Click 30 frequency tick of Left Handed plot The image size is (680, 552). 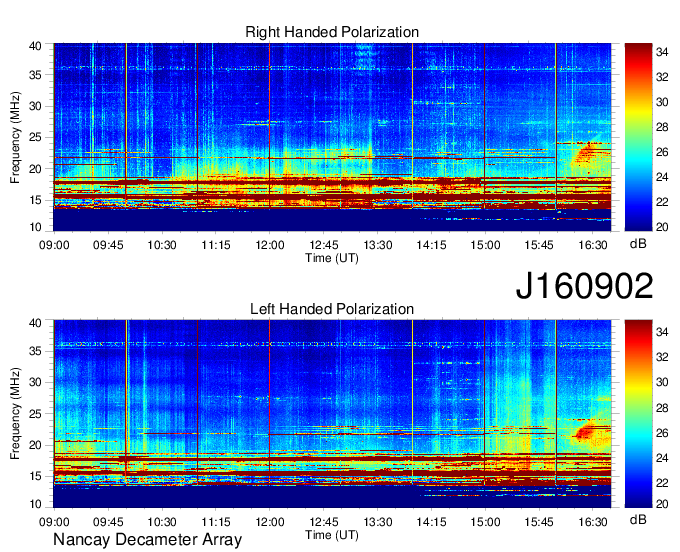[x=36, y=382]
